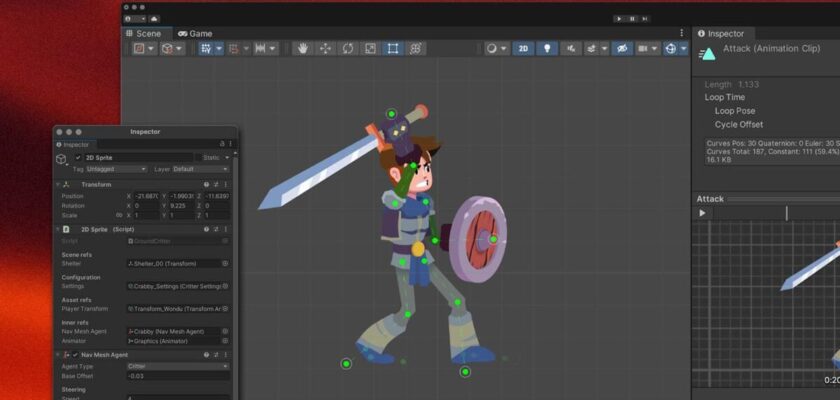Select the Move tool

(x=325, y=48)
